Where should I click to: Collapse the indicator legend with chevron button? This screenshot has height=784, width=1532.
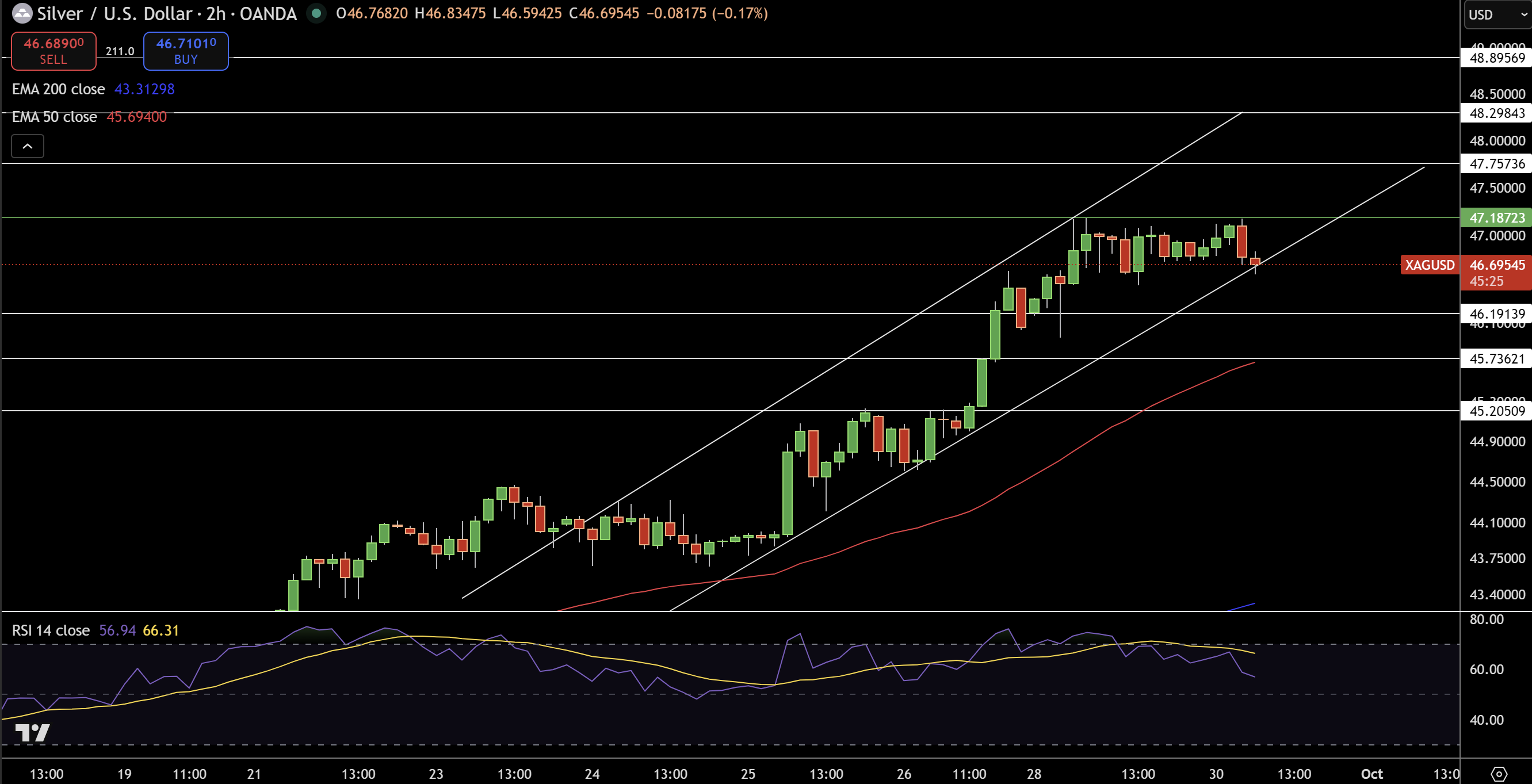pyautogui.click(x=28, y=146)
